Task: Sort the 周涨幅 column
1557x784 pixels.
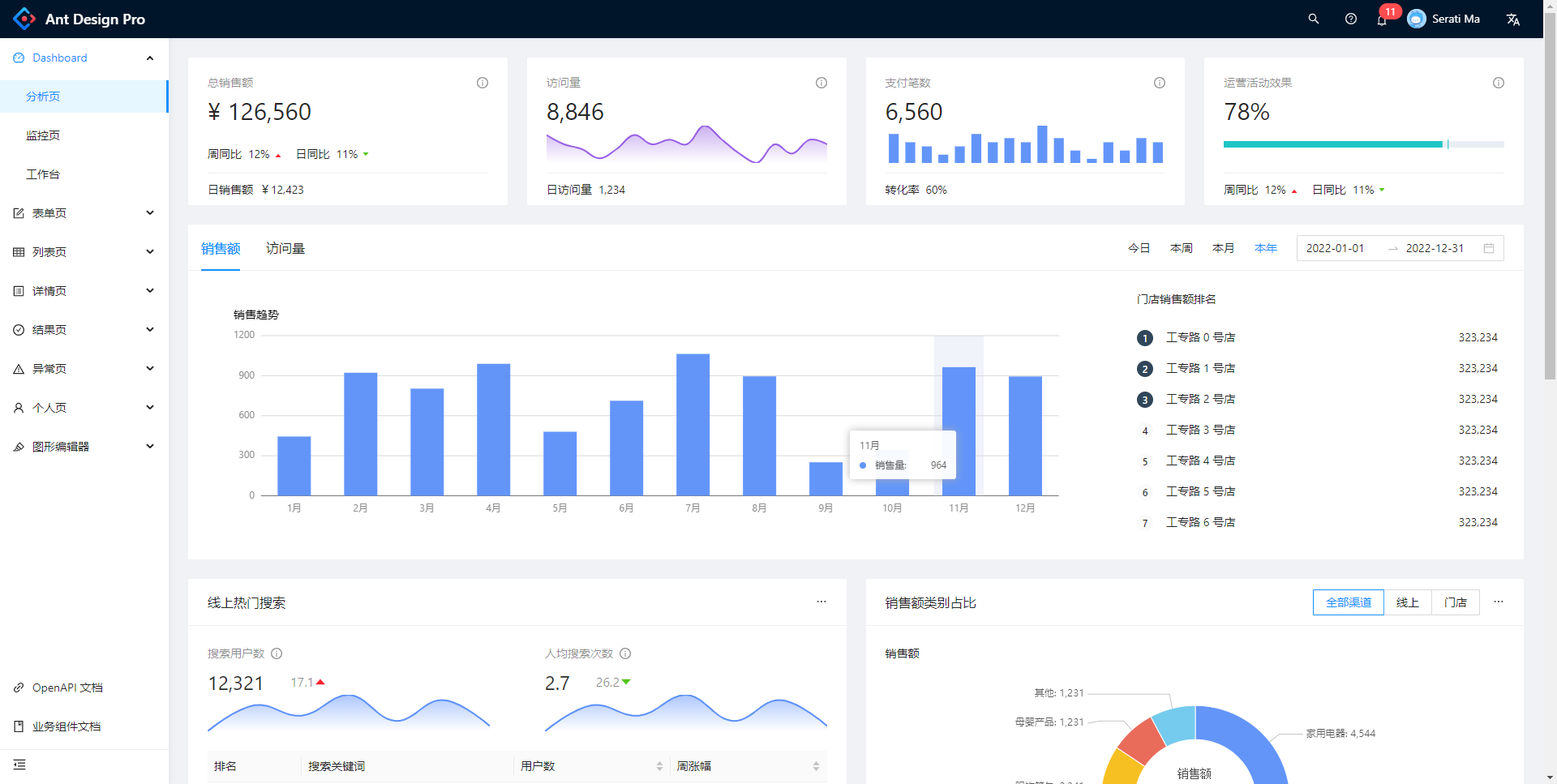Action: pyautogui.click(x=816, y=766)
